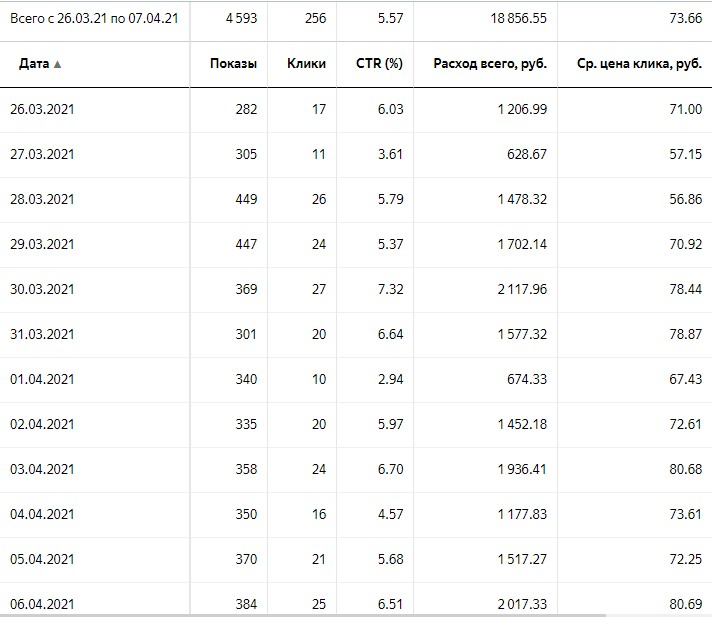This screenshot has height=617, width=712.
Task: Select the 31.03.2021 date cell
Action: 41,334
